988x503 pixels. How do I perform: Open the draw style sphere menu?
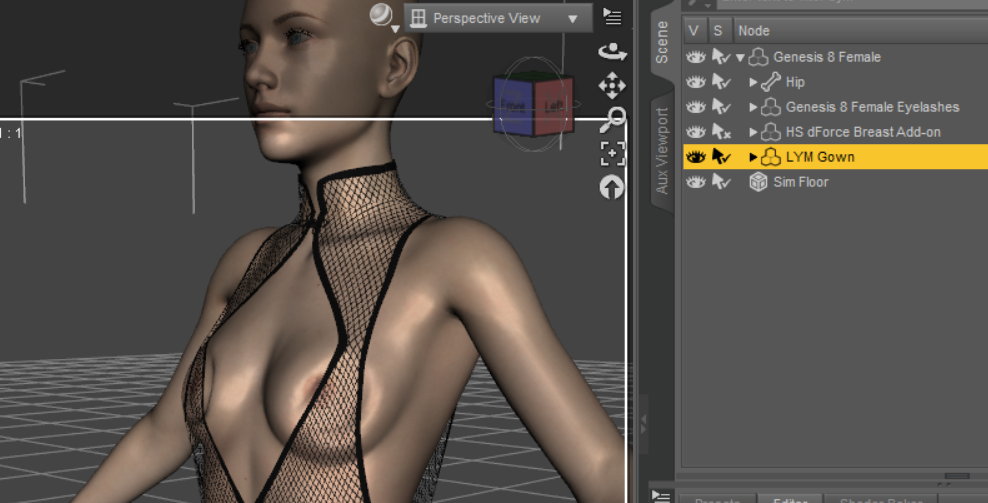pyautogui.click(x=383, y=16)
